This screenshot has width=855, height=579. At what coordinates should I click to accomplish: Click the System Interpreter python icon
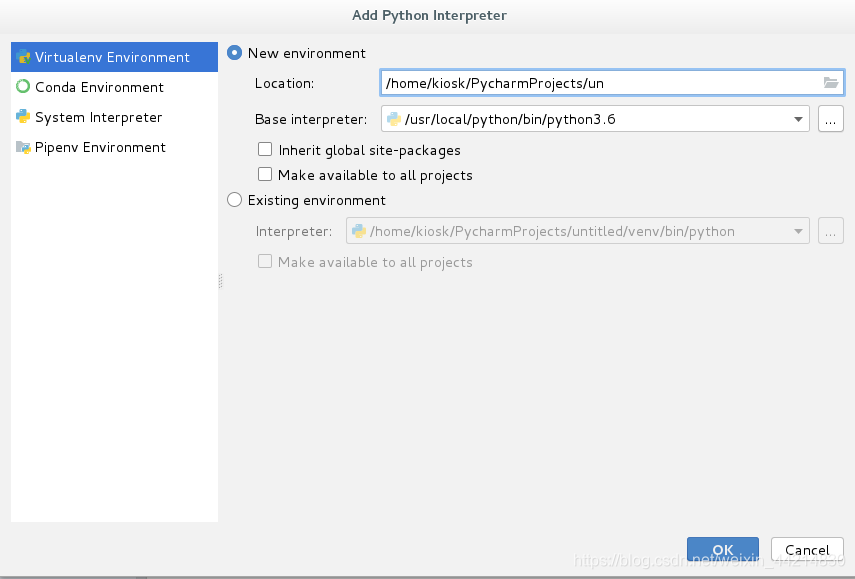tap(23, 116)
